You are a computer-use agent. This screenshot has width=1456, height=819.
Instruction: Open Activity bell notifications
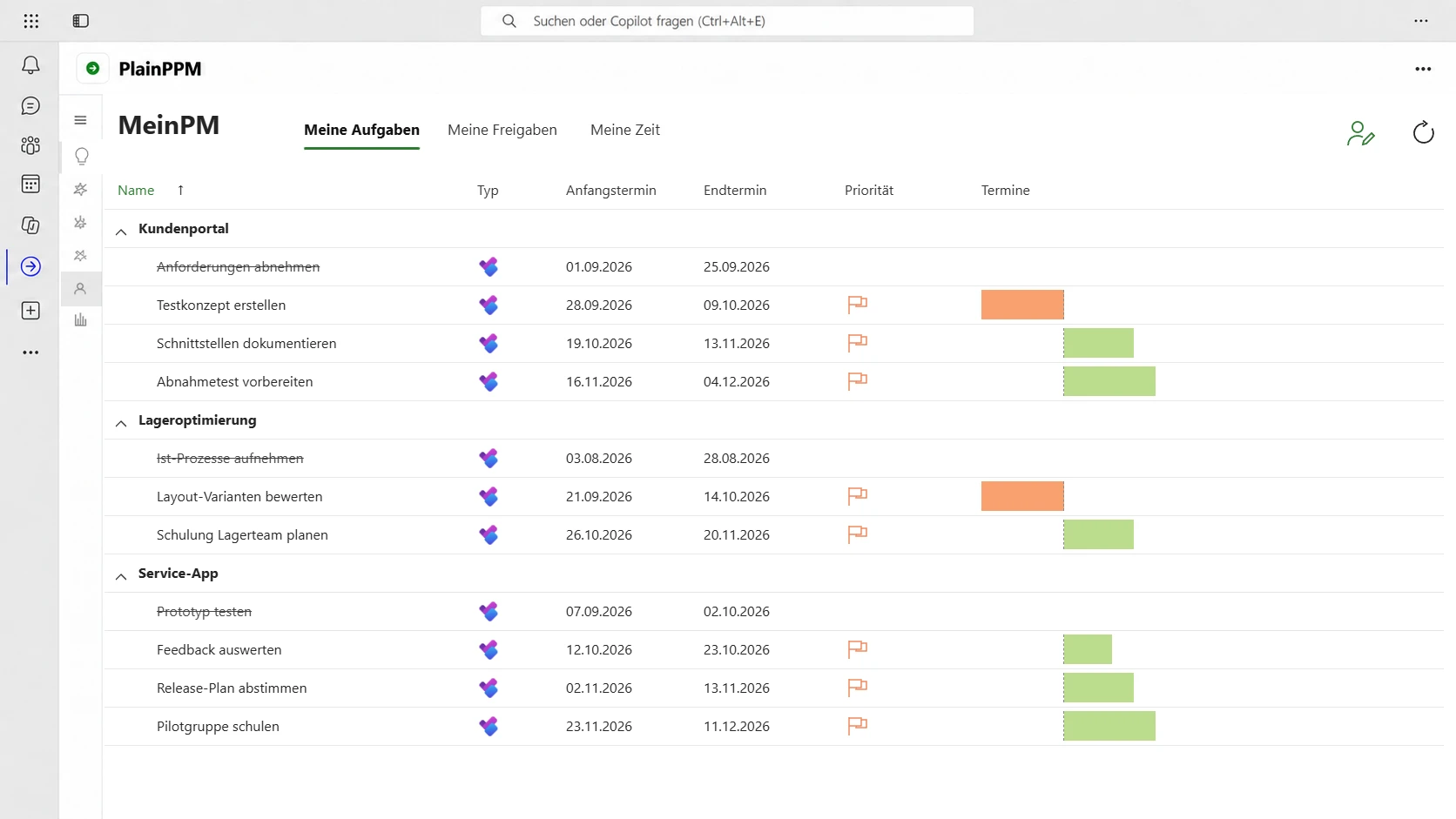pos(30,65)
